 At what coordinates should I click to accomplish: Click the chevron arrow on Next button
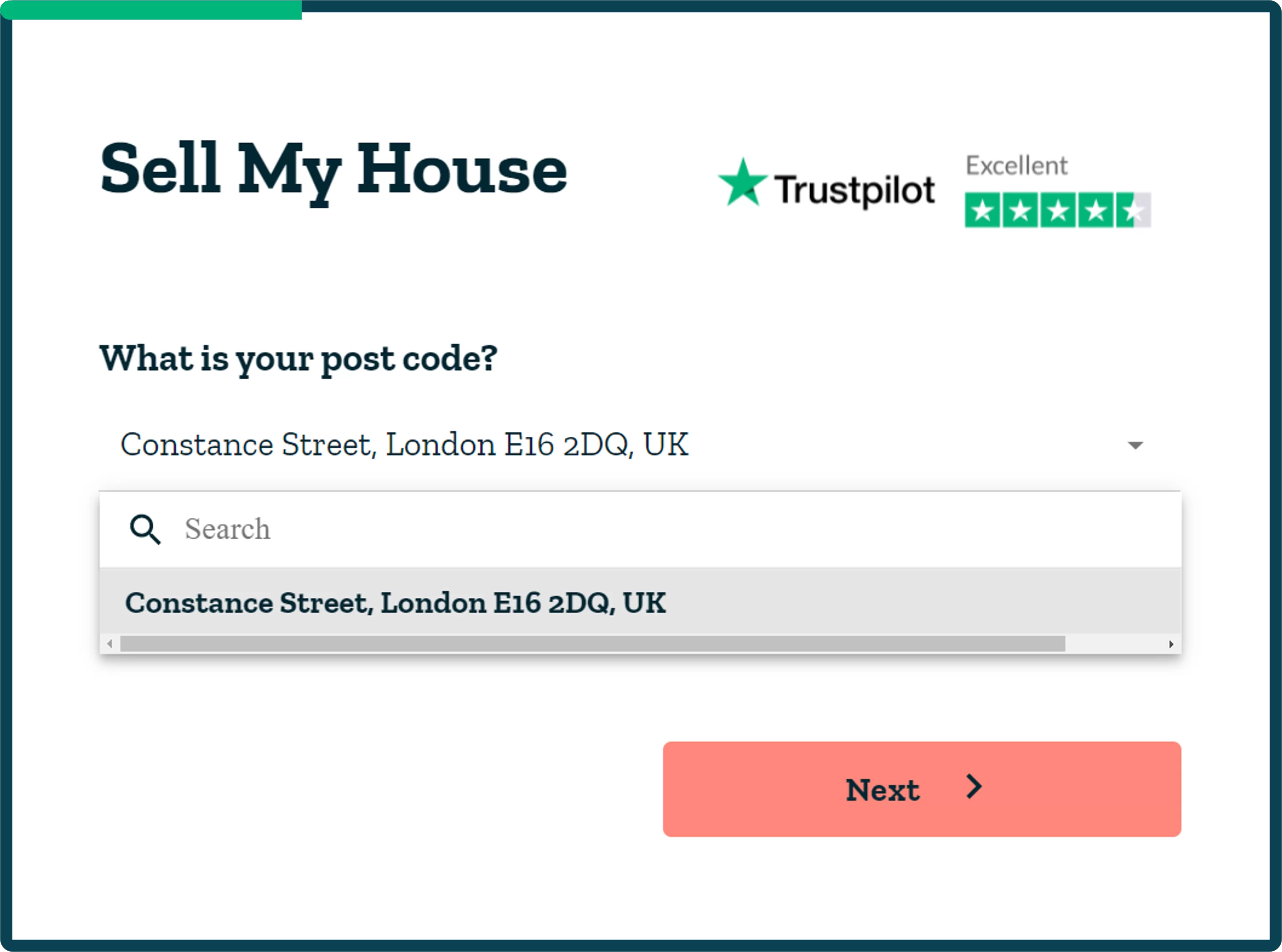(x=974, y=787)
